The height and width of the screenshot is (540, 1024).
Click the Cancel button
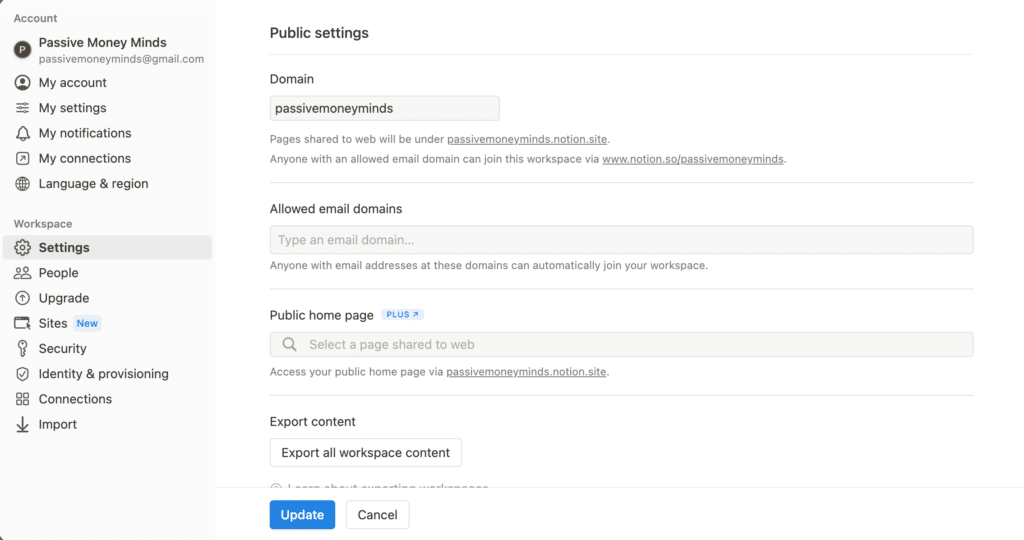(377, 515)
